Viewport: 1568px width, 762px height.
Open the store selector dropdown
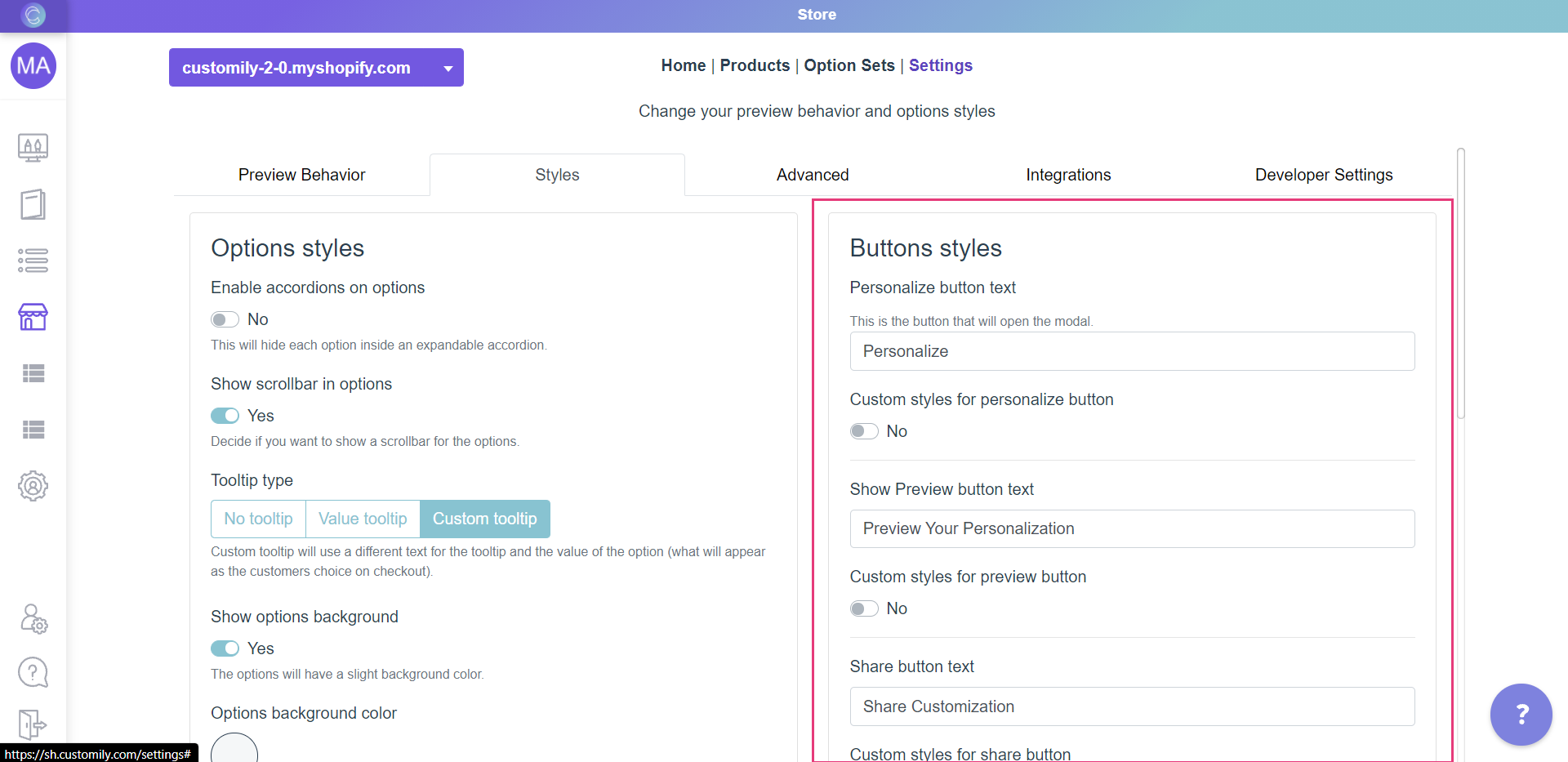447,68
